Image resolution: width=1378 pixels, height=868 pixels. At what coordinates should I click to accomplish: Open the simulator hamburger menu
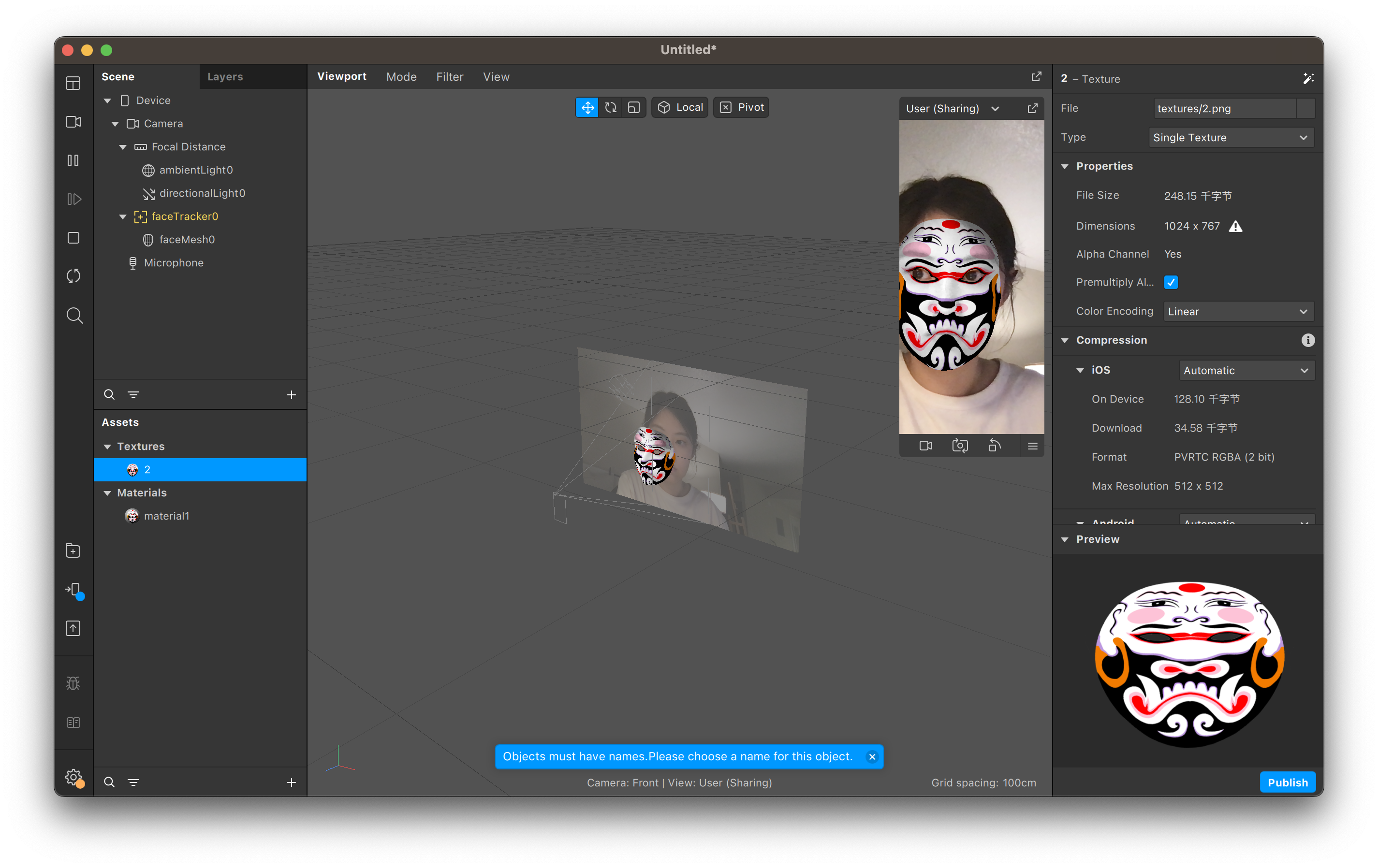tap(1032, 446)
